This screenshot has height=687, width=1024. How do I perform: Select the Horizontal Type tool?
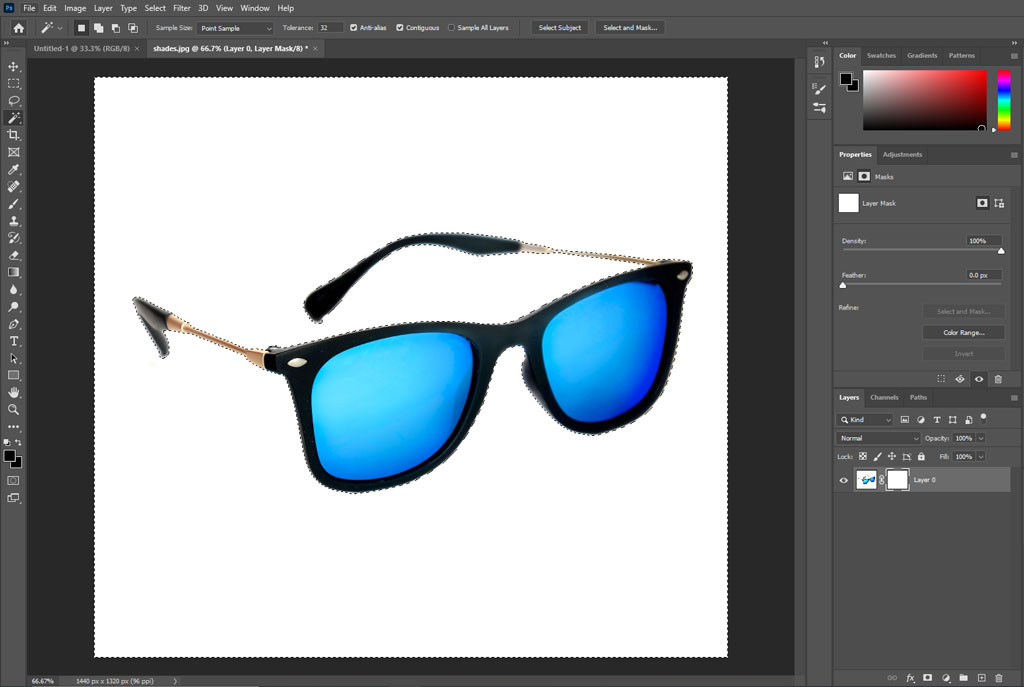click(x=13, y=341)
